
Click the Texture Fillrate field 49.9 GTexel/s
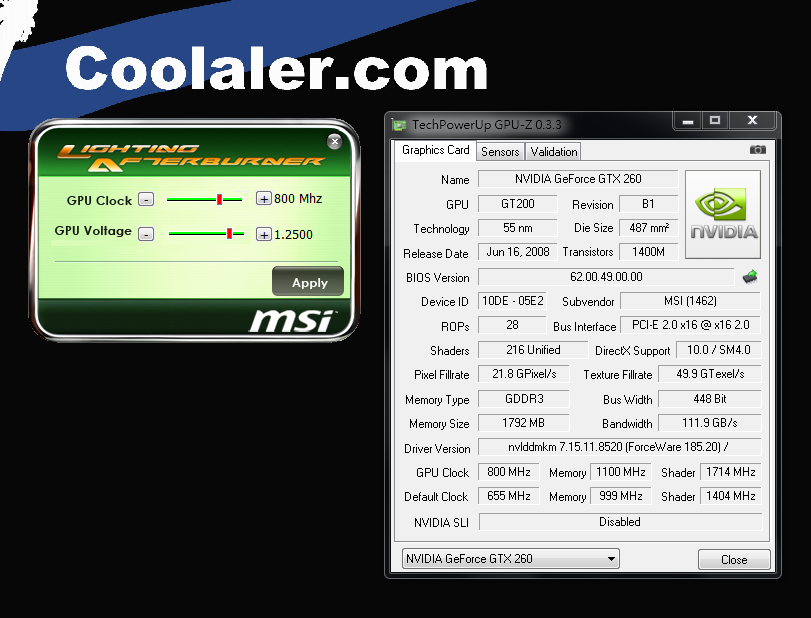pyautogui.click(x=710, y=374)
